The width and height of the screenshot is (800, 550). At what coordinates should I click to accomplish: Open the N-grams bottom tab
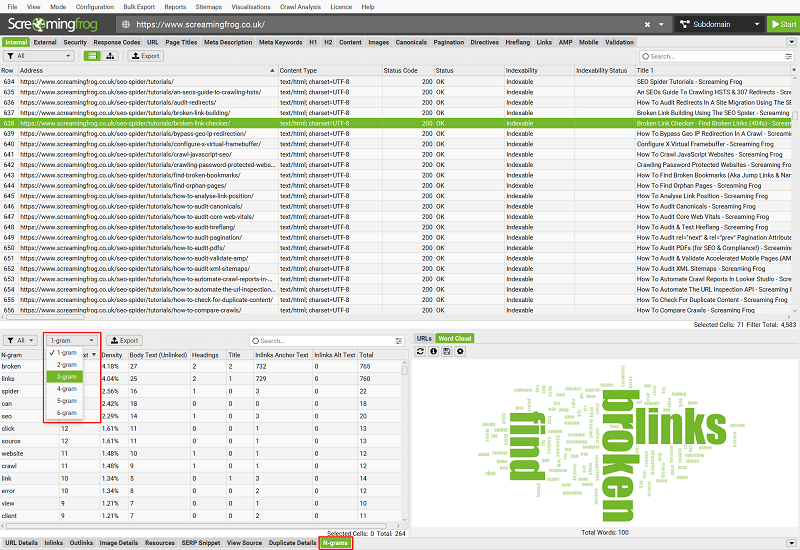coord(335,543)
